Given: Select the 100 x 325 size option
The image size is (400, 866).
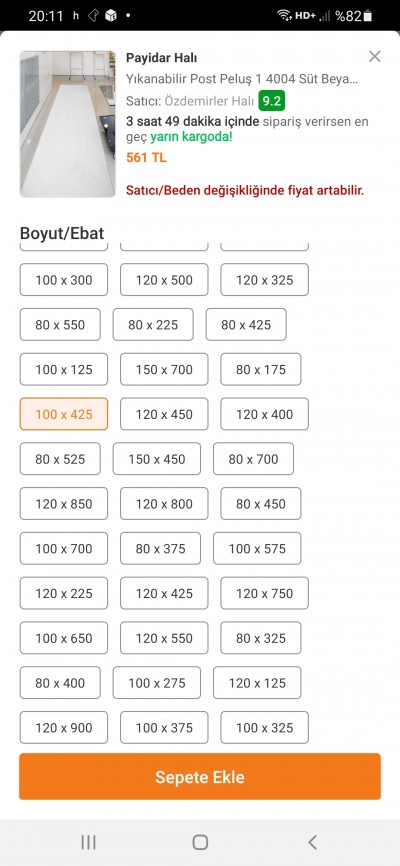Looking at the screenshot, I should point(265,727).
